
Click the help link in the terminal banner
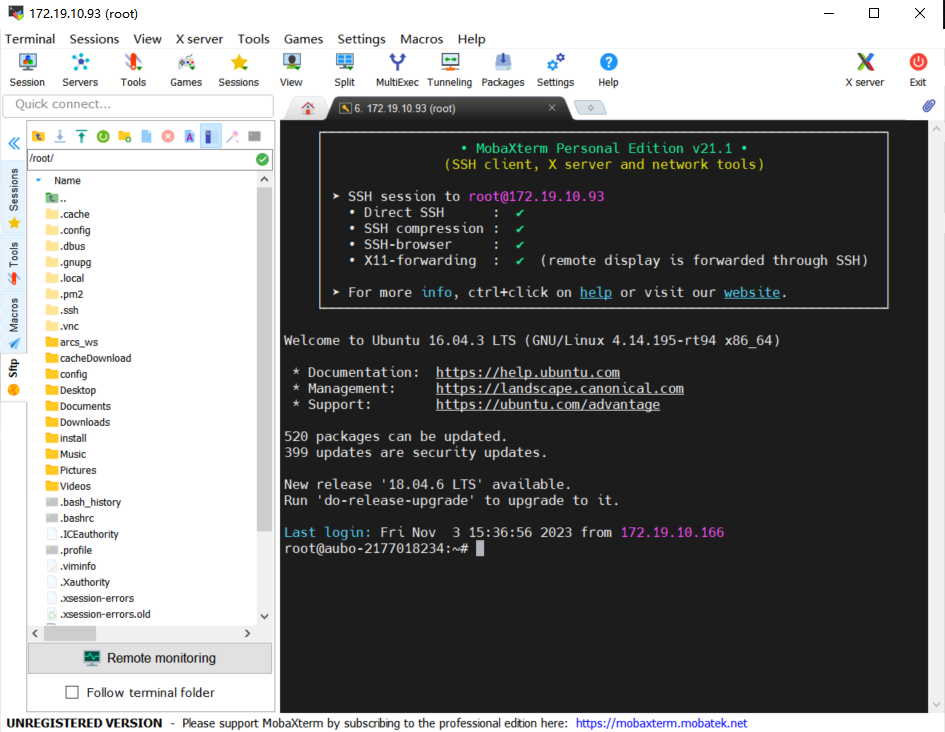(x=595, y=293)
